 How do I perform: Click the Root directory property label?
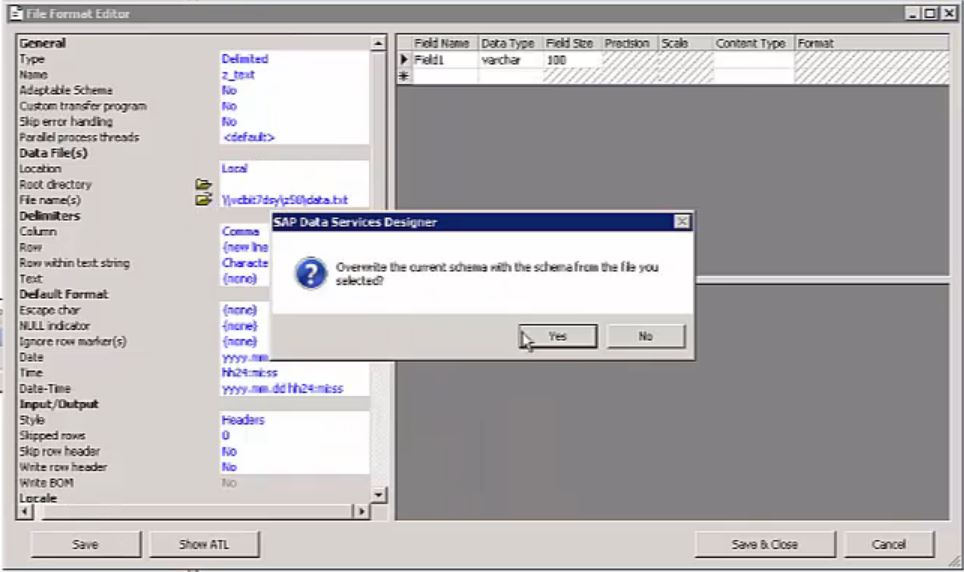point(55,185)
